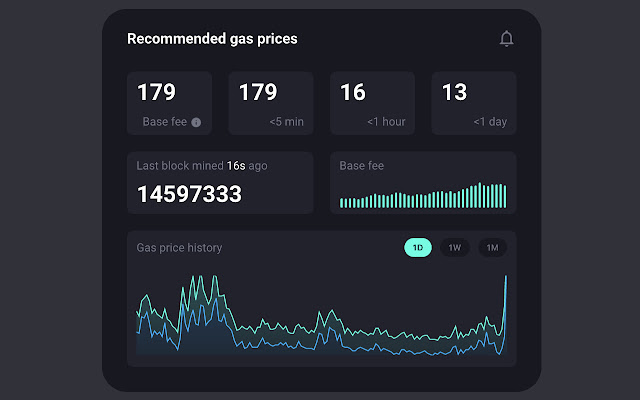640x400 pixels.
Task: Click the Gas price history label
Action: (x=179, y=248)
